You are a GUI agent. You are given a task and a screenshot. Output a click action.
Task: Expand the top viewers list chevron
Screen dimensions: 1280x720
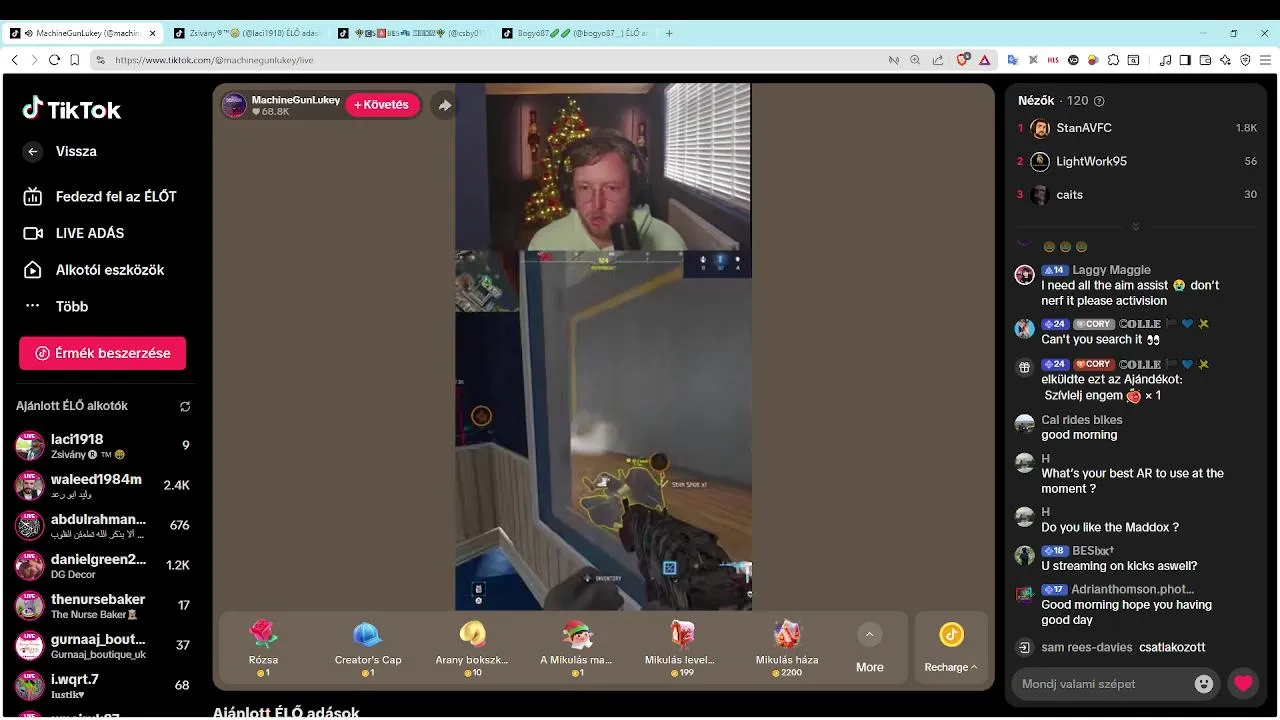click(x=1135, y=226)
